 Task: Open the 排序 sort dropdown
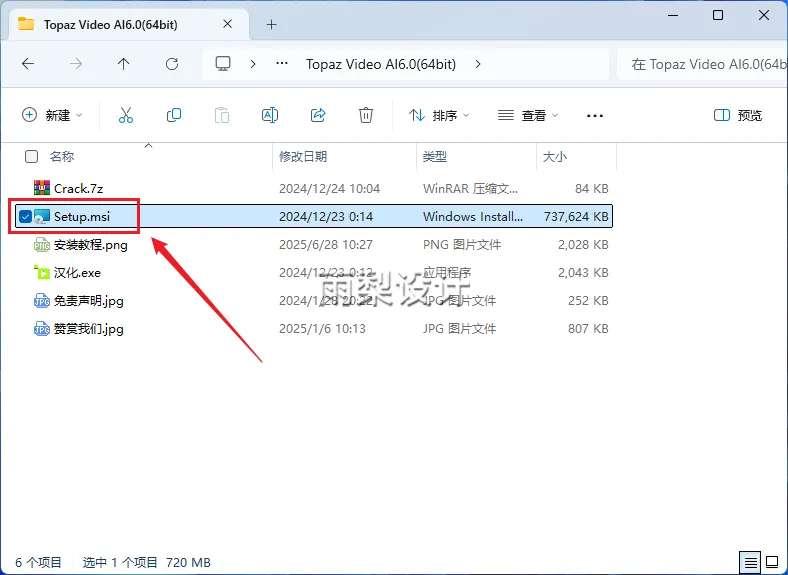(439, 115)
